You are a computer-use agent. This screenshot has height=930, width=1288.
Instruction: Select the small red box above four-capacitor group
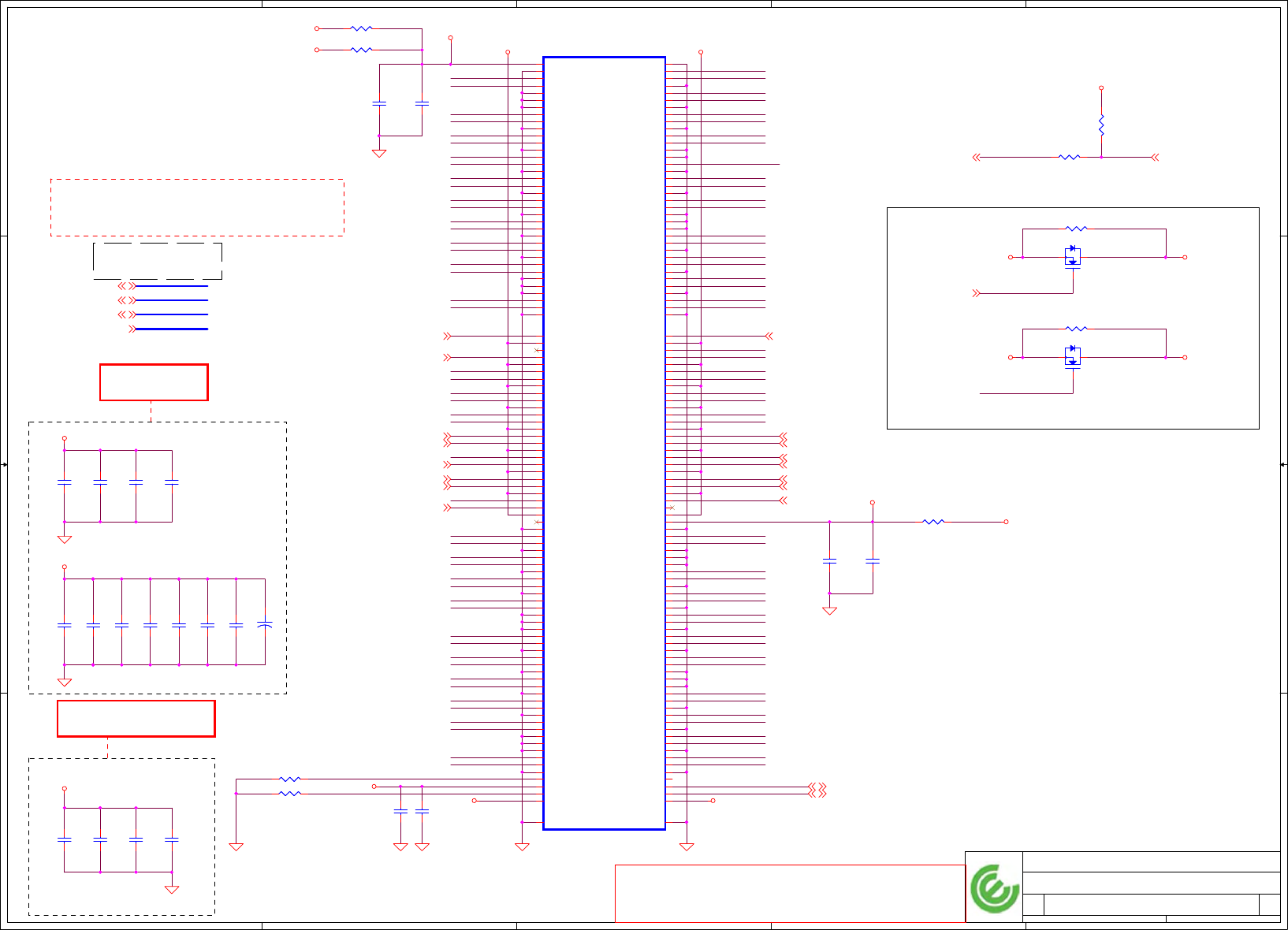154,382
